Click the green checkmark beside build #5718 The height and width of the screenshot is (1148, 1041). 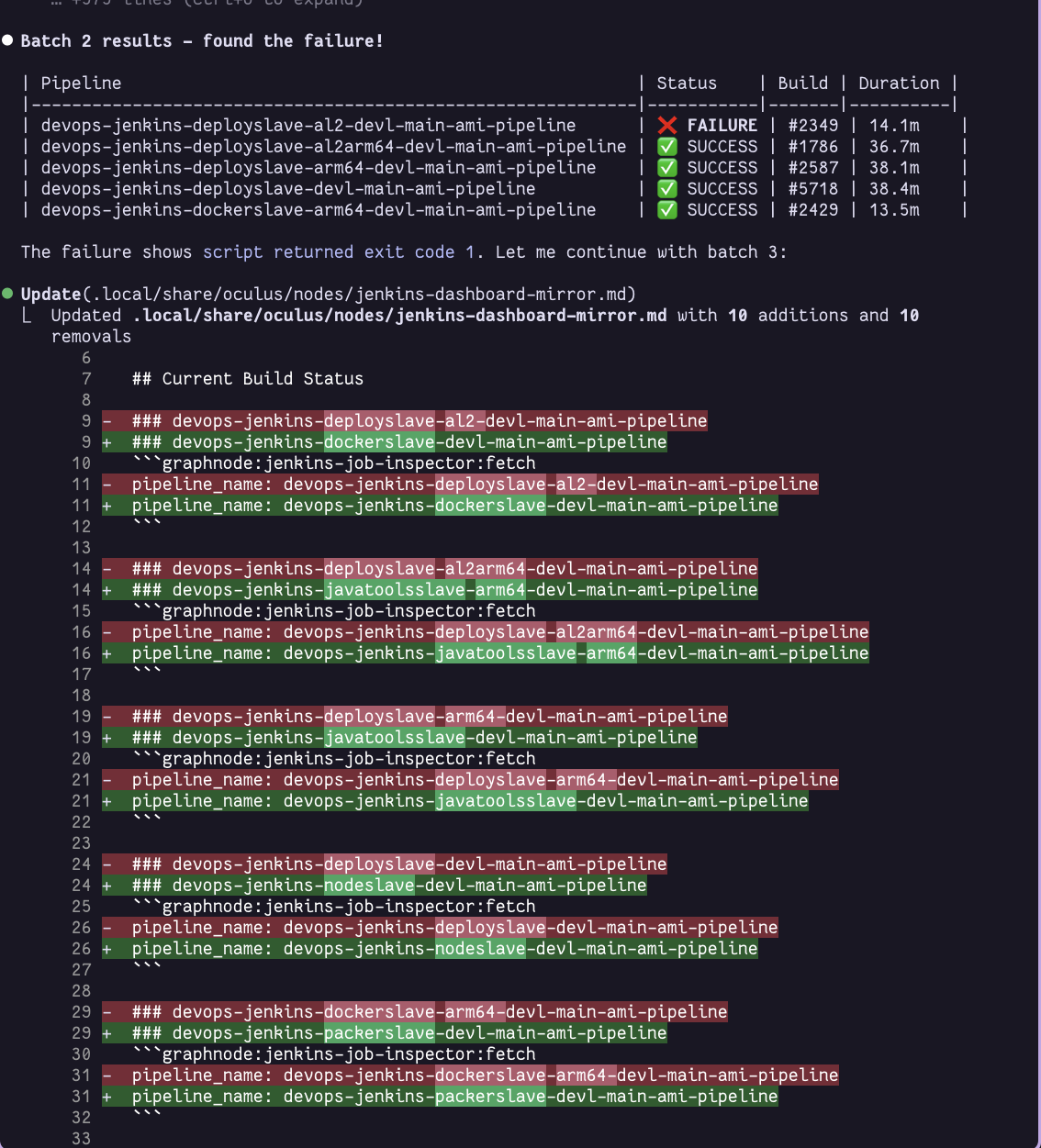tap(667, 189)
